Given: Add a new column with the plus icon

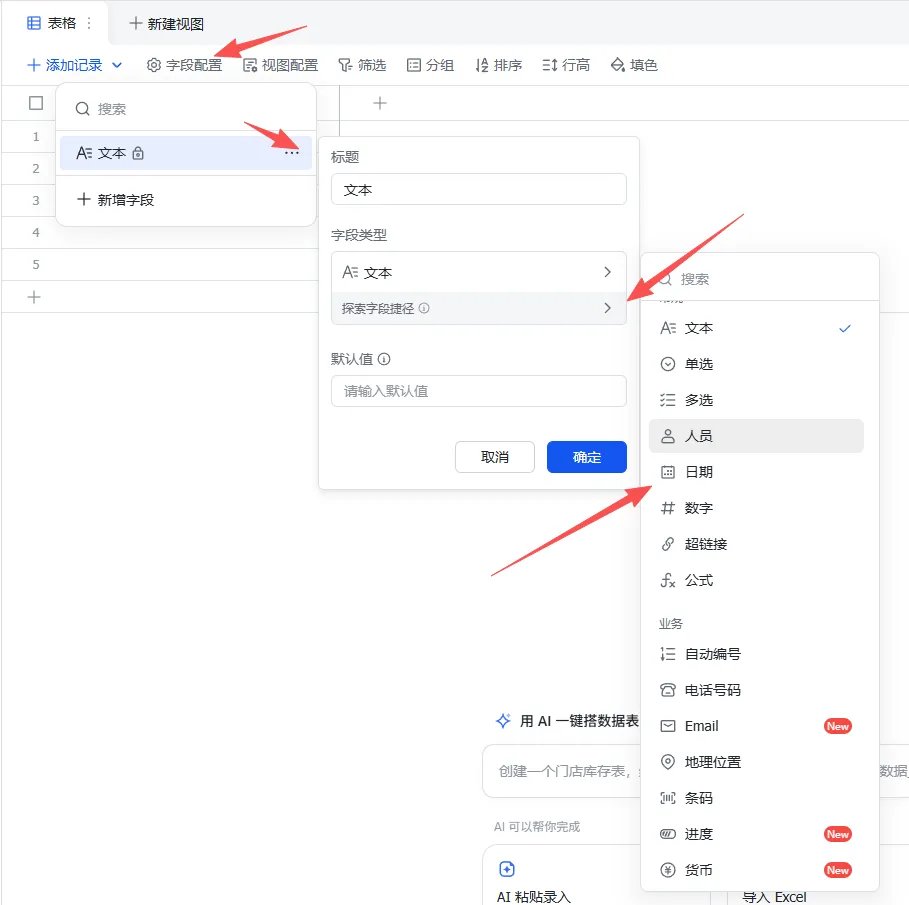Looking at the screenshot, I should coord(380,103).
